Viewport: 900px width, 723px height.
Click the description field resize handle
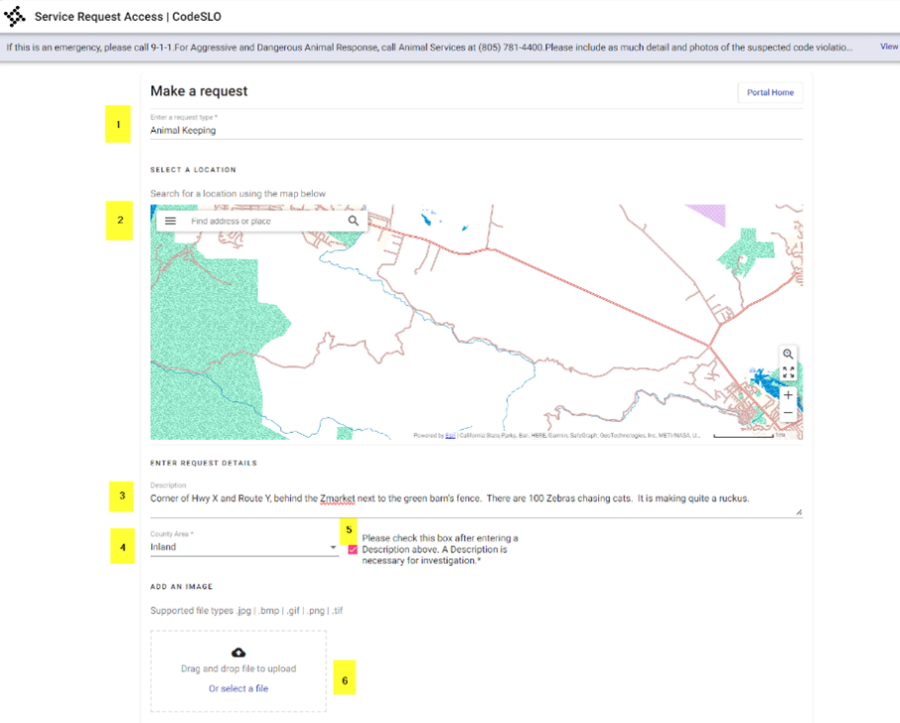coord(798,511)
